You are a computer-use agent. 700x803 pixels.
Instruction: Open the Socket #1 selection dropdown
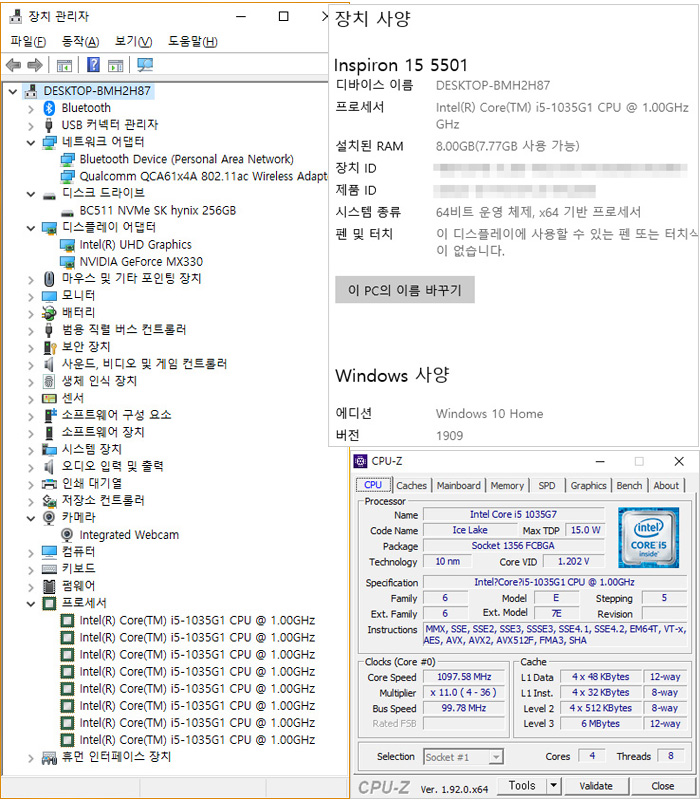(495, 757)
